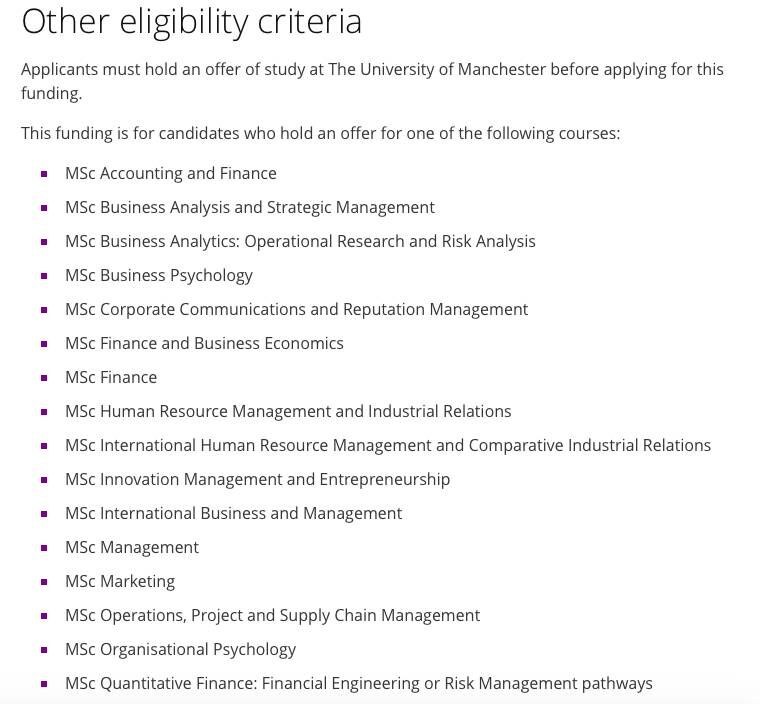Select the MSc Accounting and Finance item
Image resolution: width=760 pixels, height=704 pixels.
pyautogui.click(x=170, y=173)
